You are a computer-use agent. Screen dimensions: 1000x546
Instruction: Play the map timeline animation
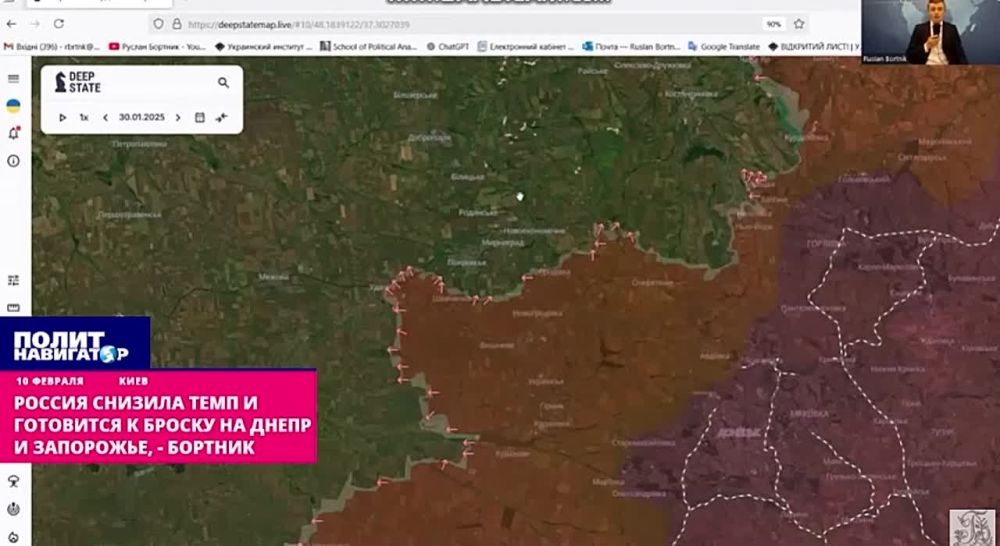click(x=62, y=117)
